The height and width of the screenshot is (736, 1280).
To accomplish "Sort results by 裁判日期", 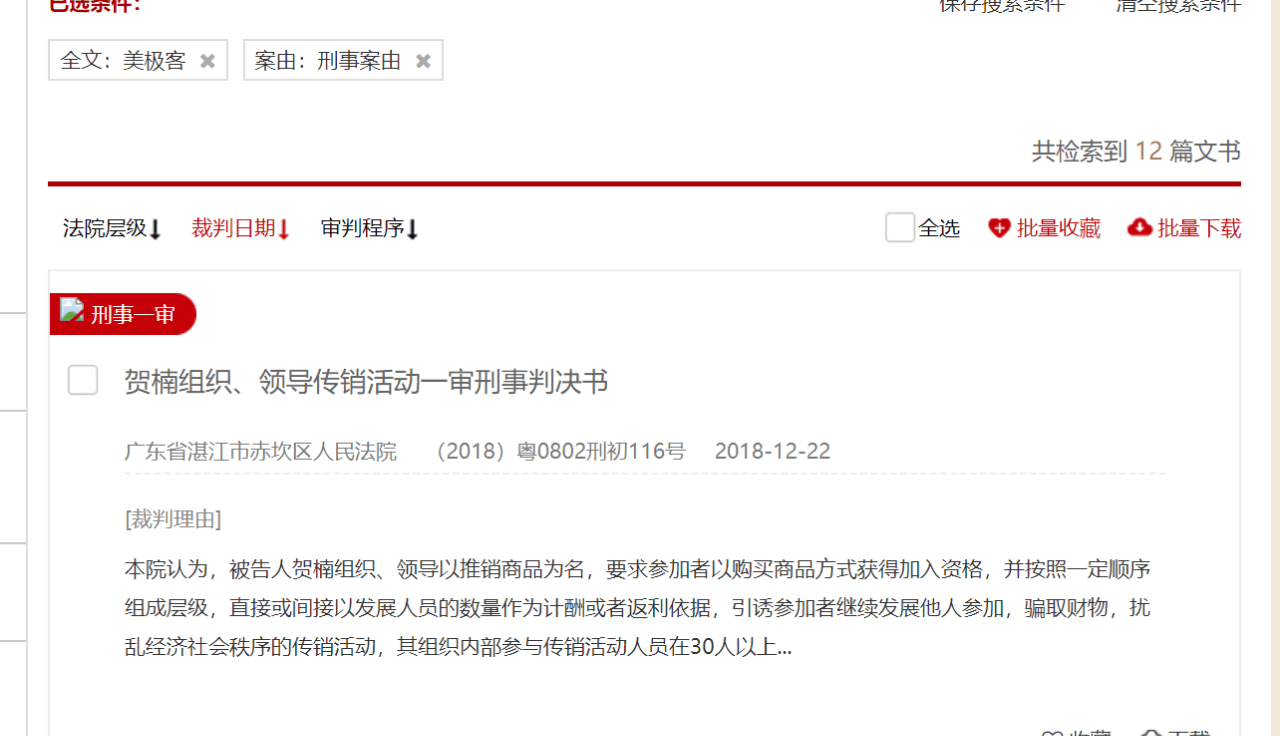I will pos(233,228).
